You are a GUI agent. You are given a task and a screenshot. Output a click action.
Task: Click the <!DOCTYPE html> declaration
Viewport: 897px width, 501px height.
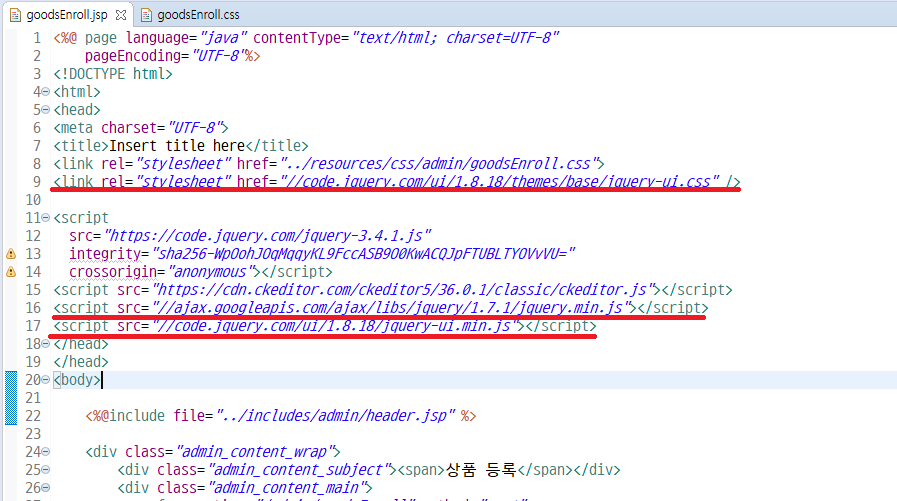pyautogui.click(x=113, y=74)
